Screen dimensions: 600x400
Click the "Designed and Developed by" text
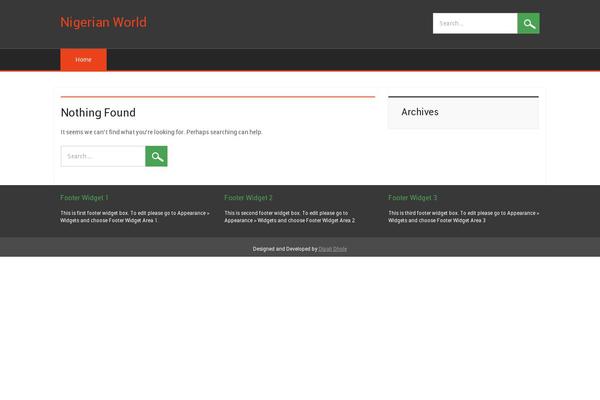[285, 249]
